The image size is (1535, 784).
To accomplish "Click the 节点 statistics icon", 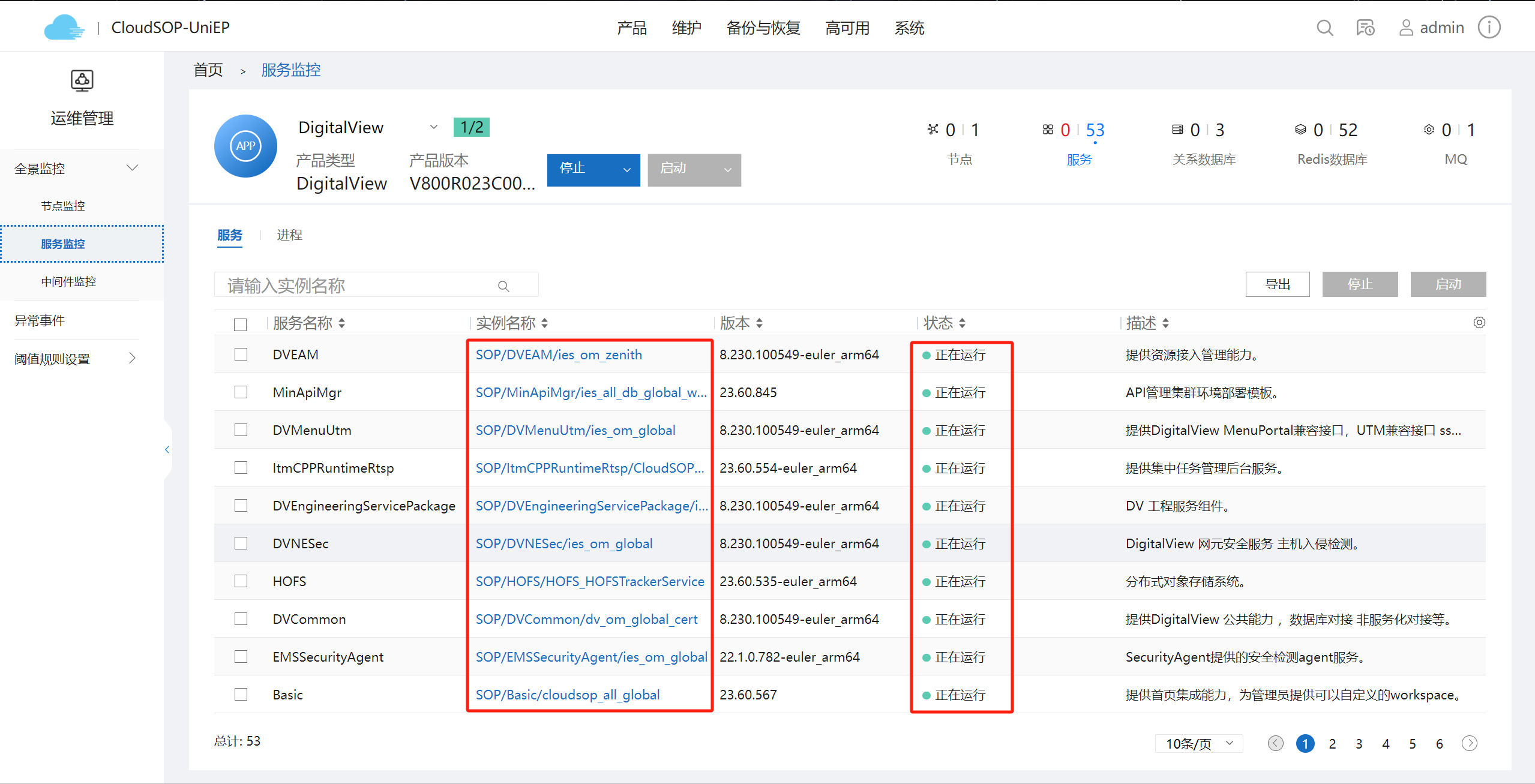I will [933, 130].
